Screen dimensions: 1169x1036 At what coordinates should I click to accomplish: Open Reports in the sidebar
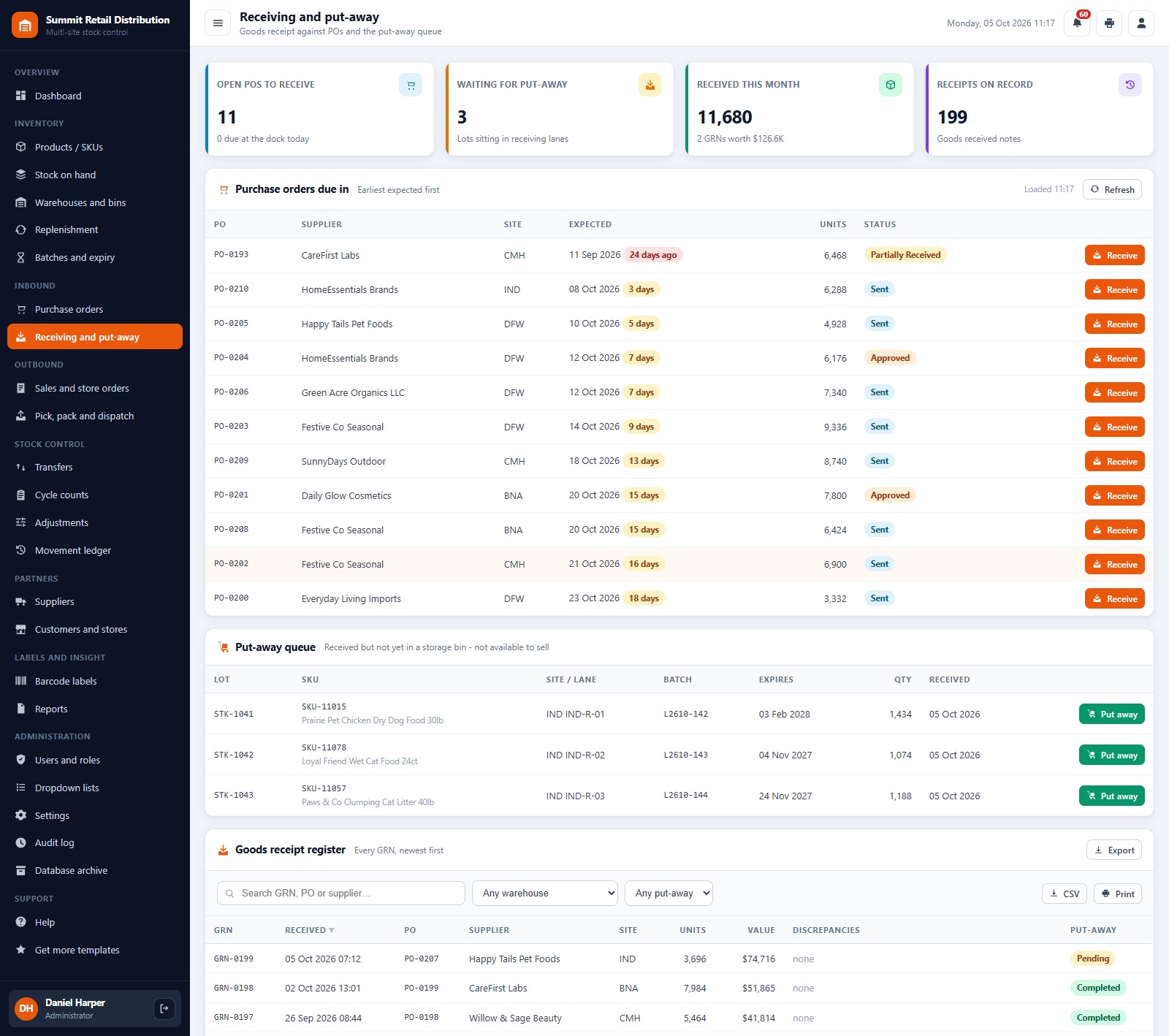[95, 709]
